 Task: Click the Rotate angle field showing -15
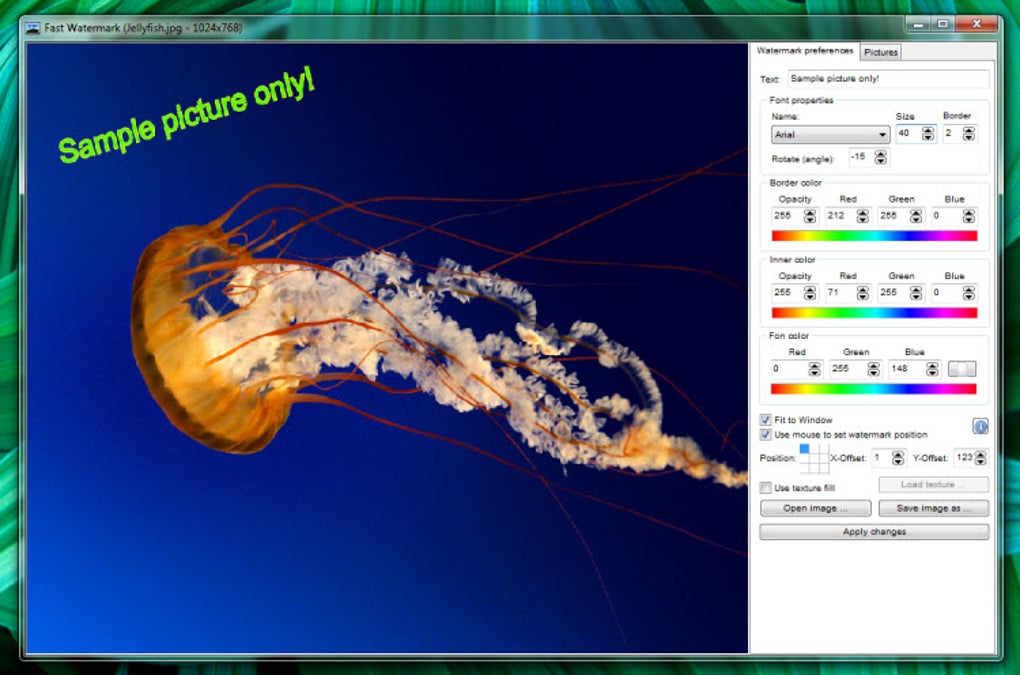pyautogui.click(x=861, y=157)
